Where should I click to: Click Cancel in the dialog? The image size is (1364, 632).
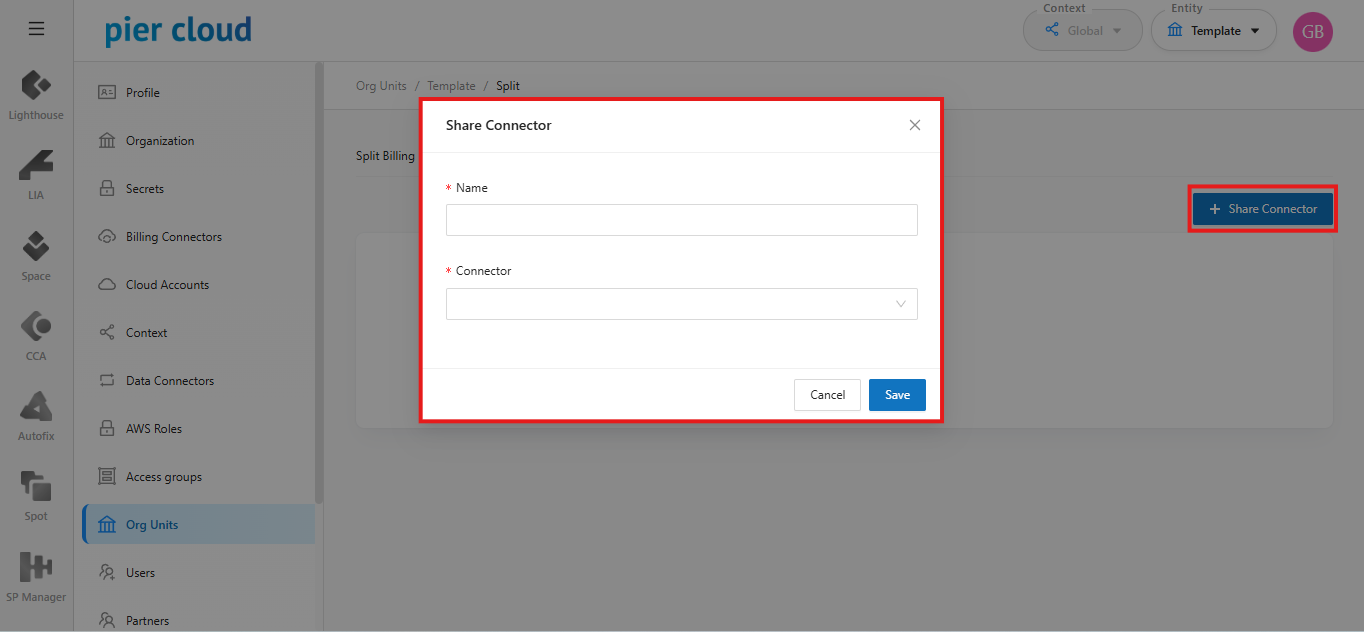(827, 395)
